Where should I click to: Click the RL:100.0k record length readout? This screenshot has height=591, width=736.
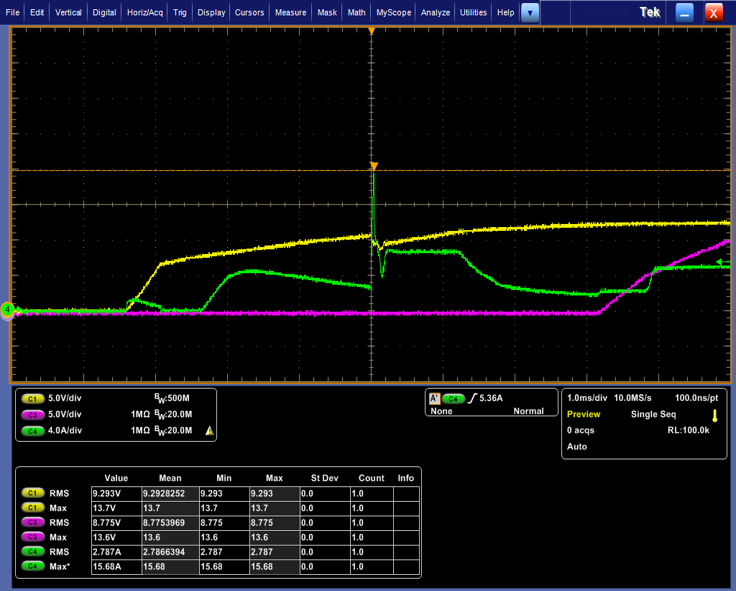pos(688,430)
